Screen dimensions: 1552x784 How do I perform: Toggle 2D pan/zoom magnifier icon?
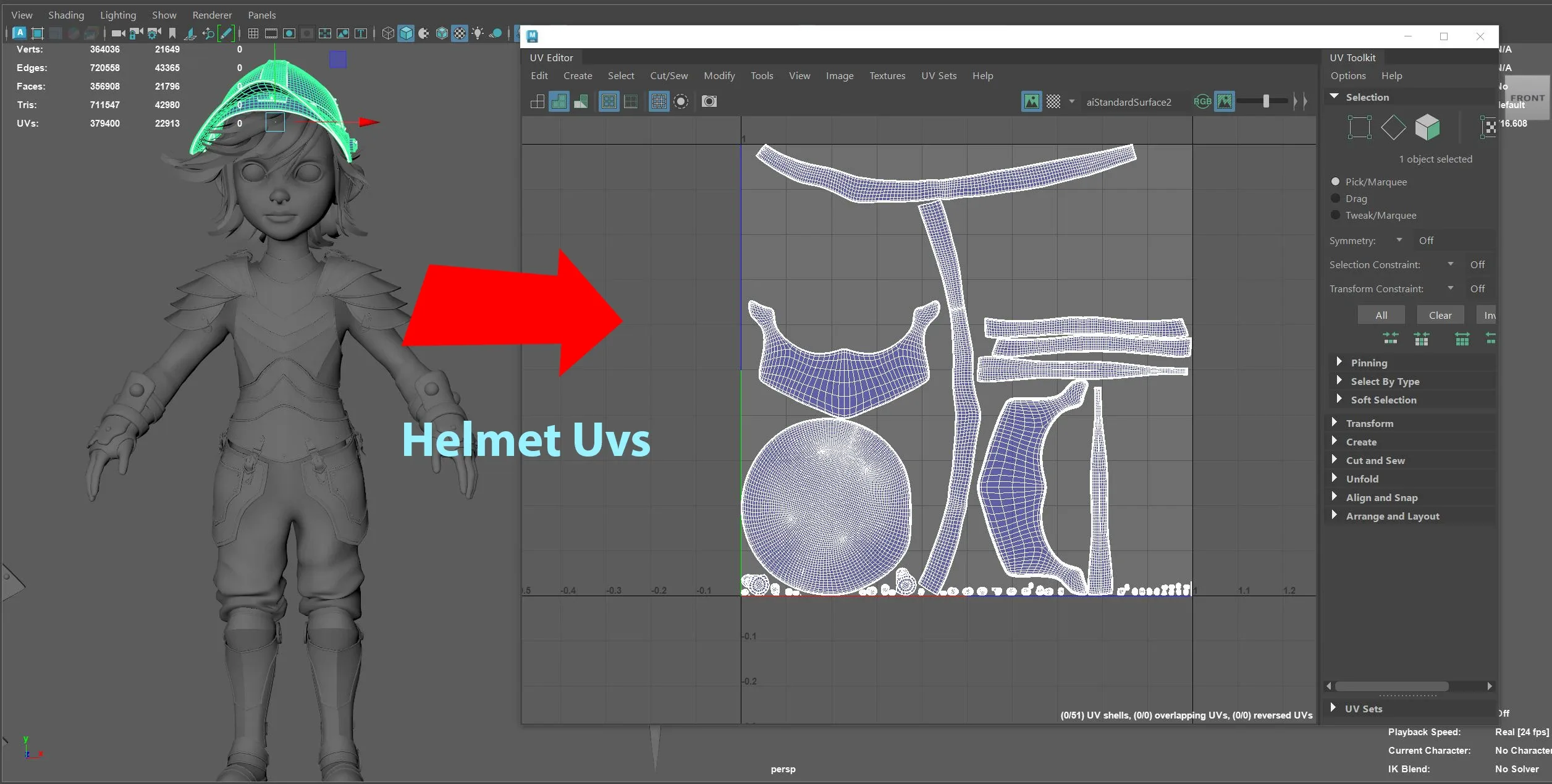[x=208, y=33]
